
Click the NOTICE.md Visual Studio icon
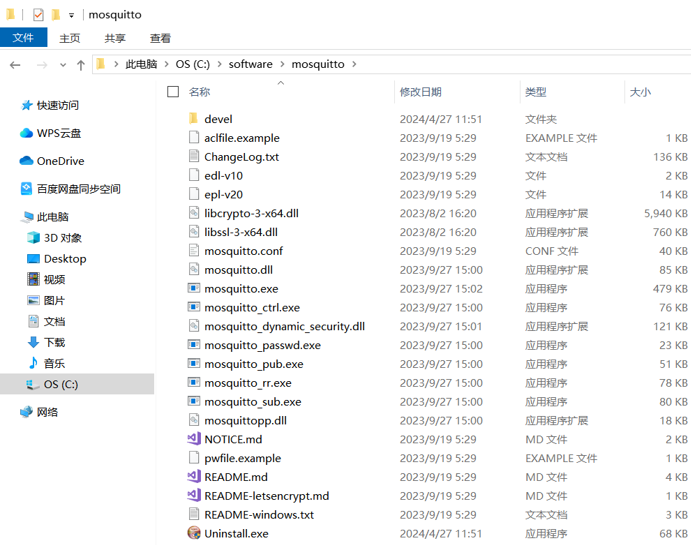click(194, 439)
